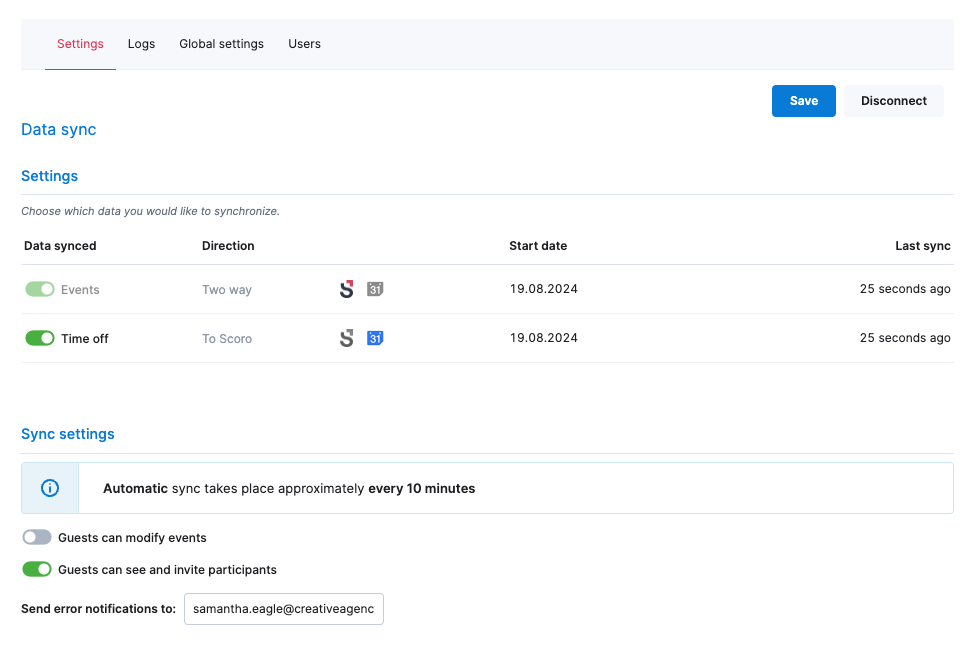Turn off Guests can see and invite participants
This screenshot has height=646, width=976.
37,569
